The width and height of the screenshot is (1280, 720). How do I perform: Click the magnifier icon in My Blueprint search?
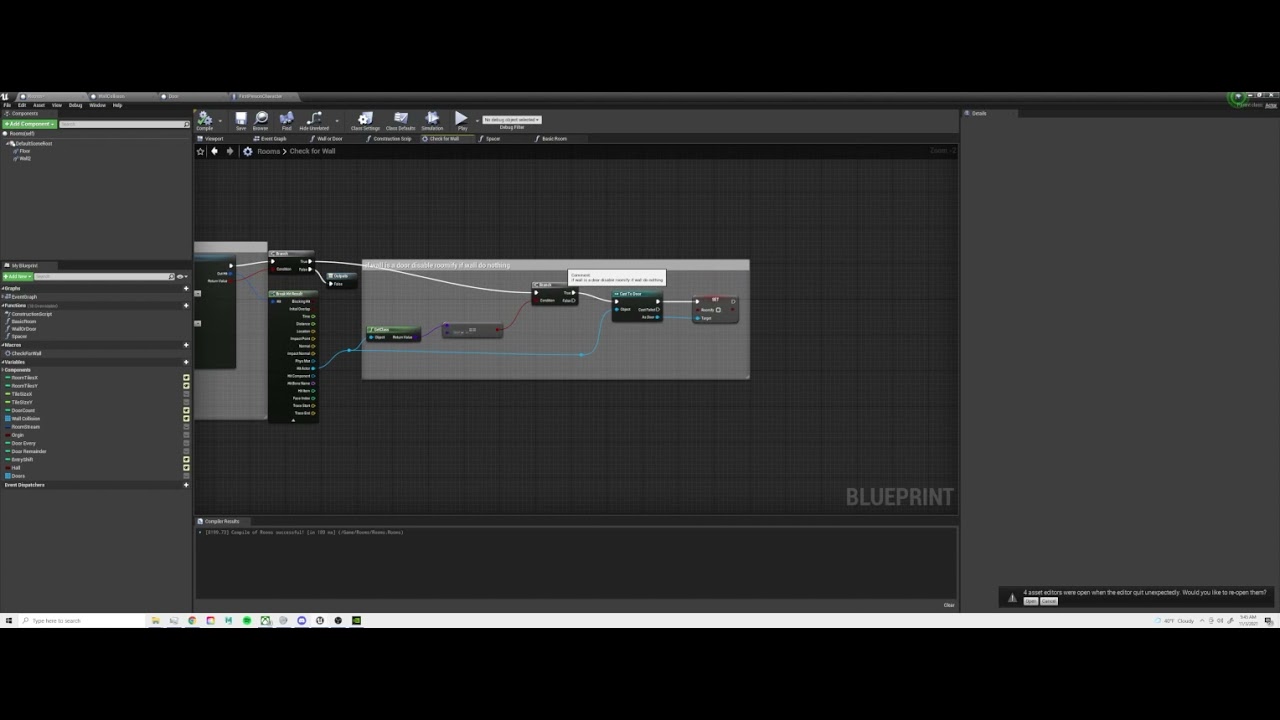tap(172, 276)
